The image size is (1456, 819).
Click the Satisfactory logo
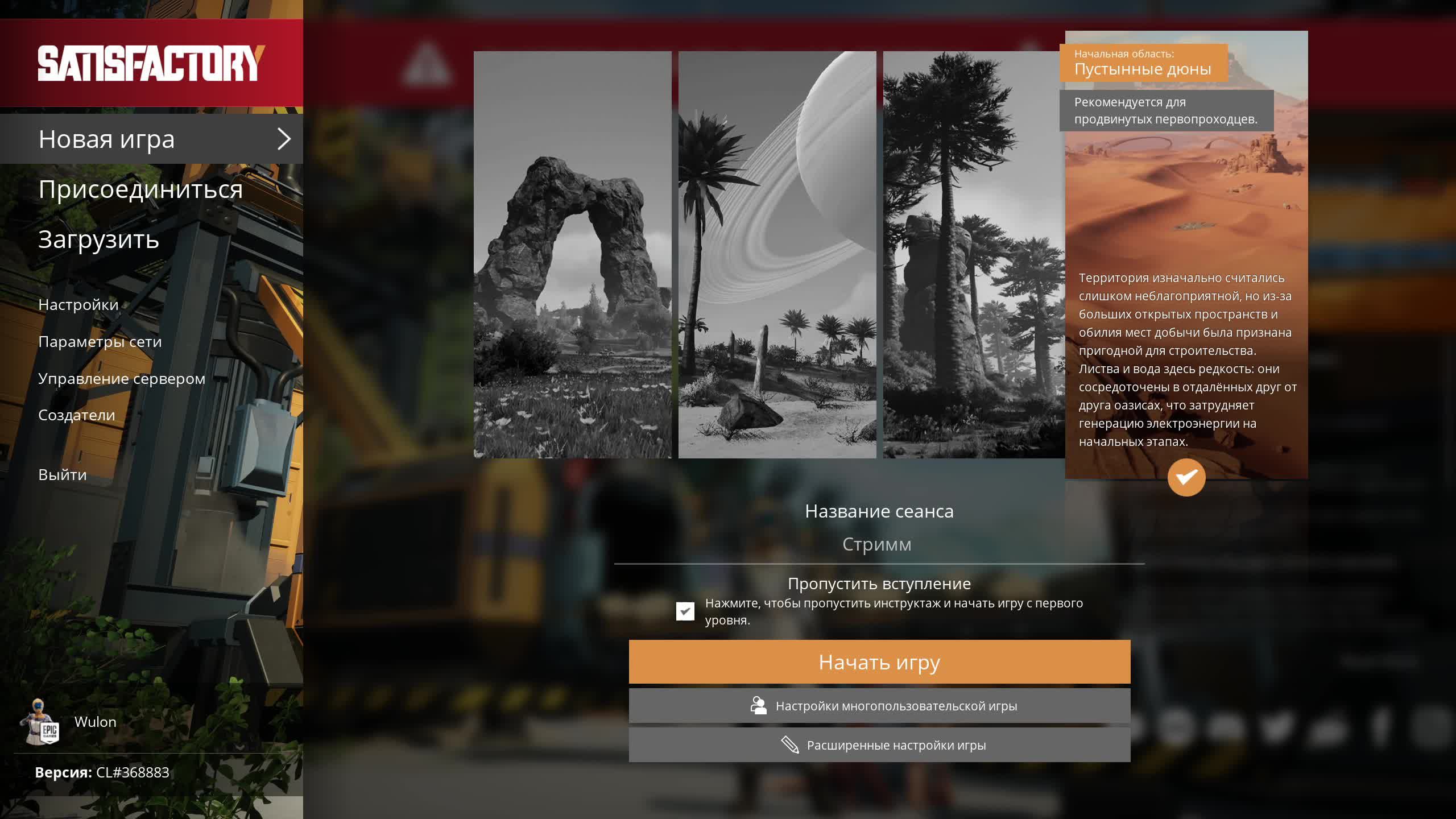(x=151, y=63)
